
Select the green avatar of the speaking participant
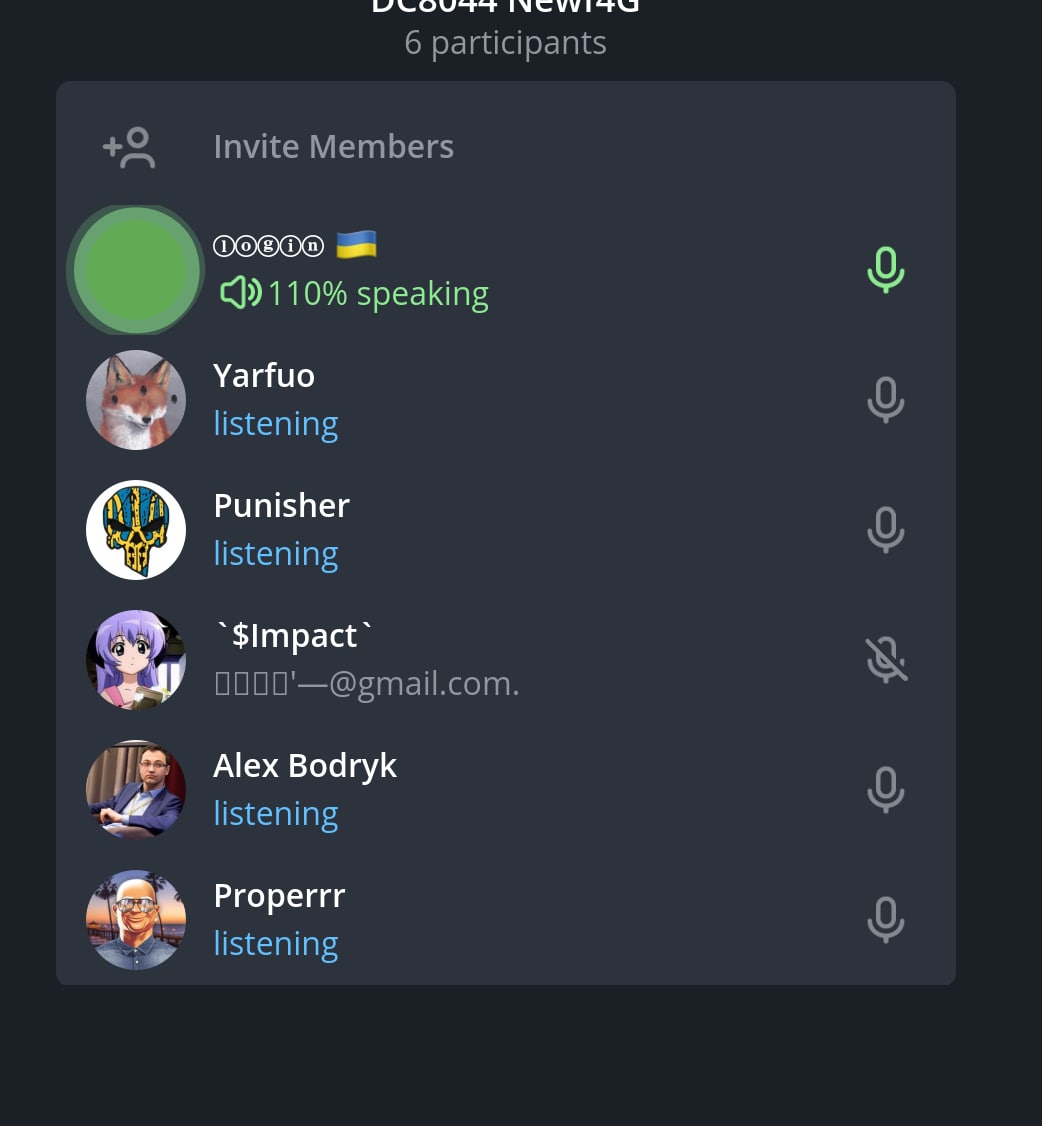pyautogui.click(x=136, y=270)
